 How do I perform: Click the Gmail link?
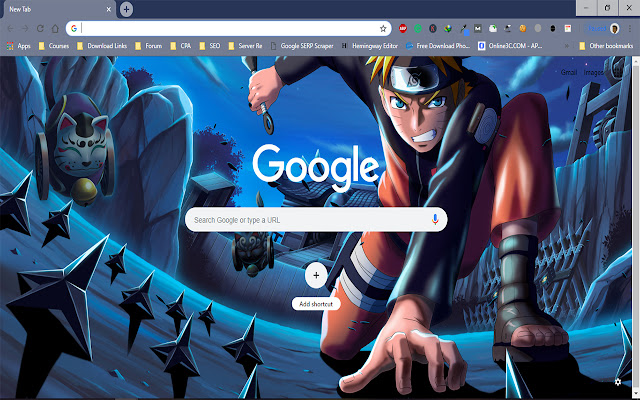(x=569, y=72)
